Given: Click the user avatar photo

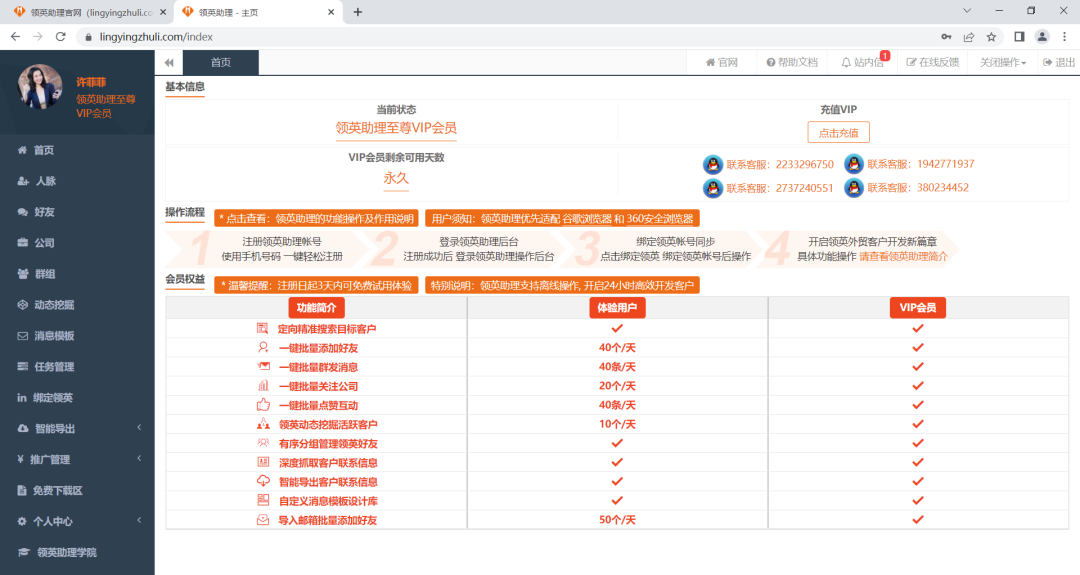Looking at the screenshot, I should point(40,87).
